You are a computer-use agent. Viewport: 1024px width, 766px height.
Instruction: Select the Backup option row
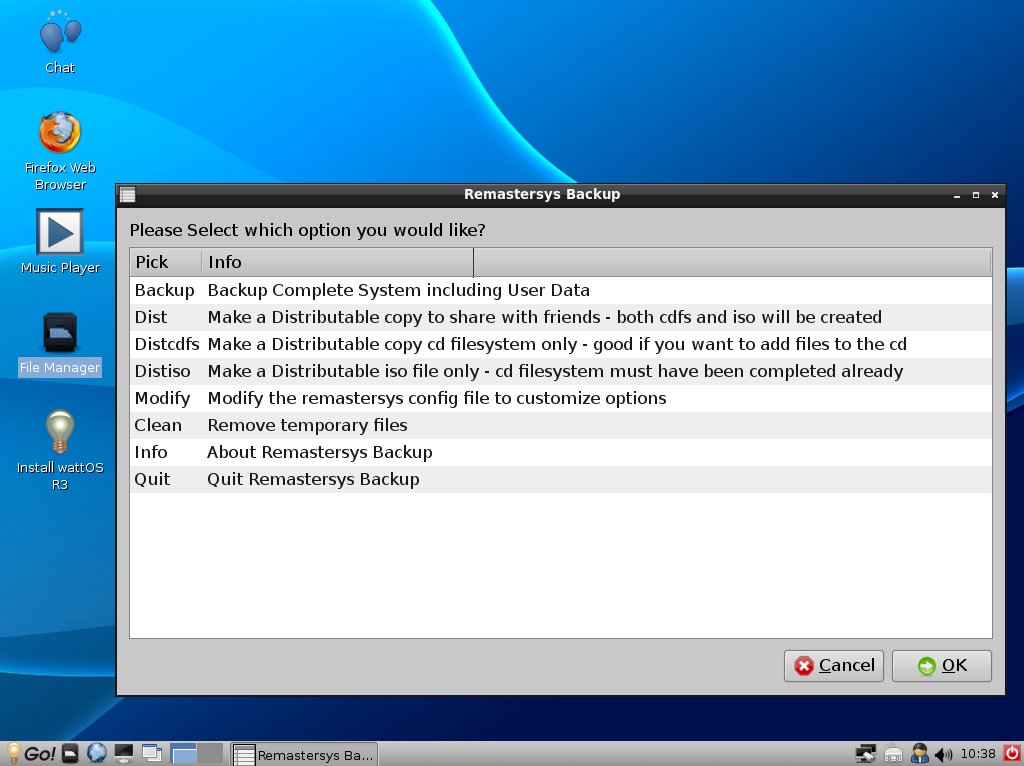pyautogui.click(x=560, y=290)
